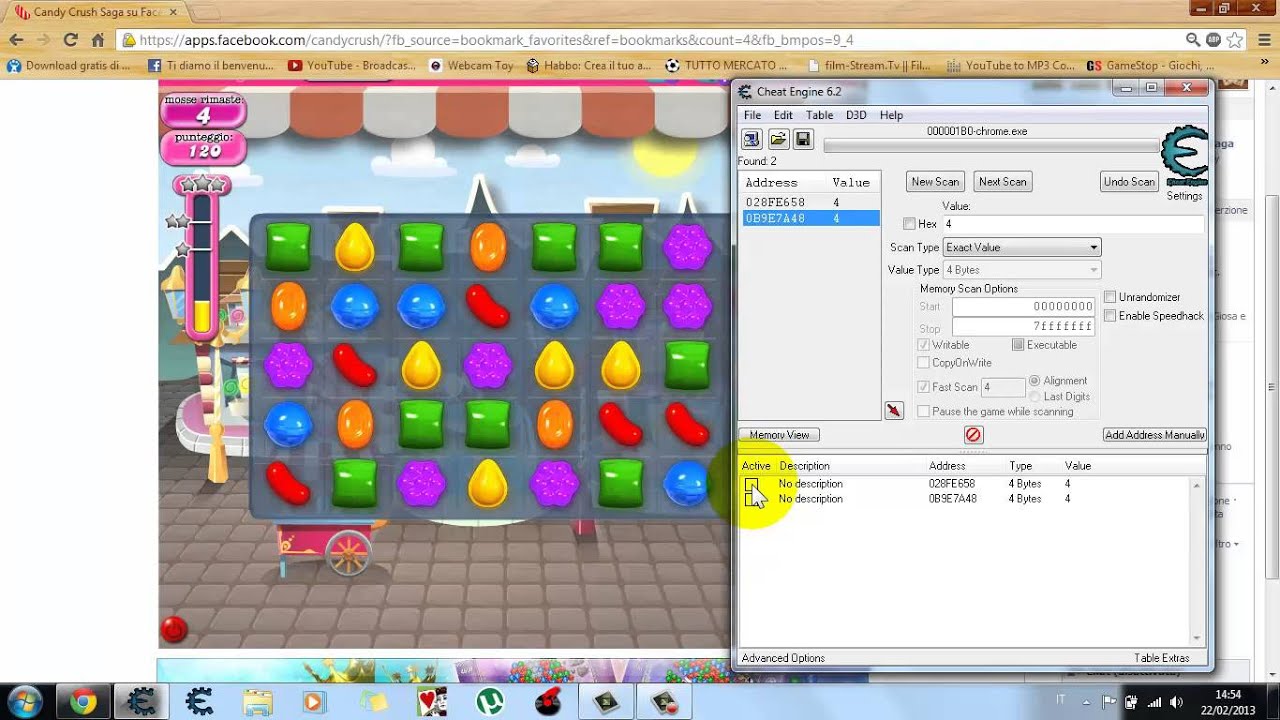Open the solitaire cards taskbar icon

pyautogui.click(x=431, y=702)
